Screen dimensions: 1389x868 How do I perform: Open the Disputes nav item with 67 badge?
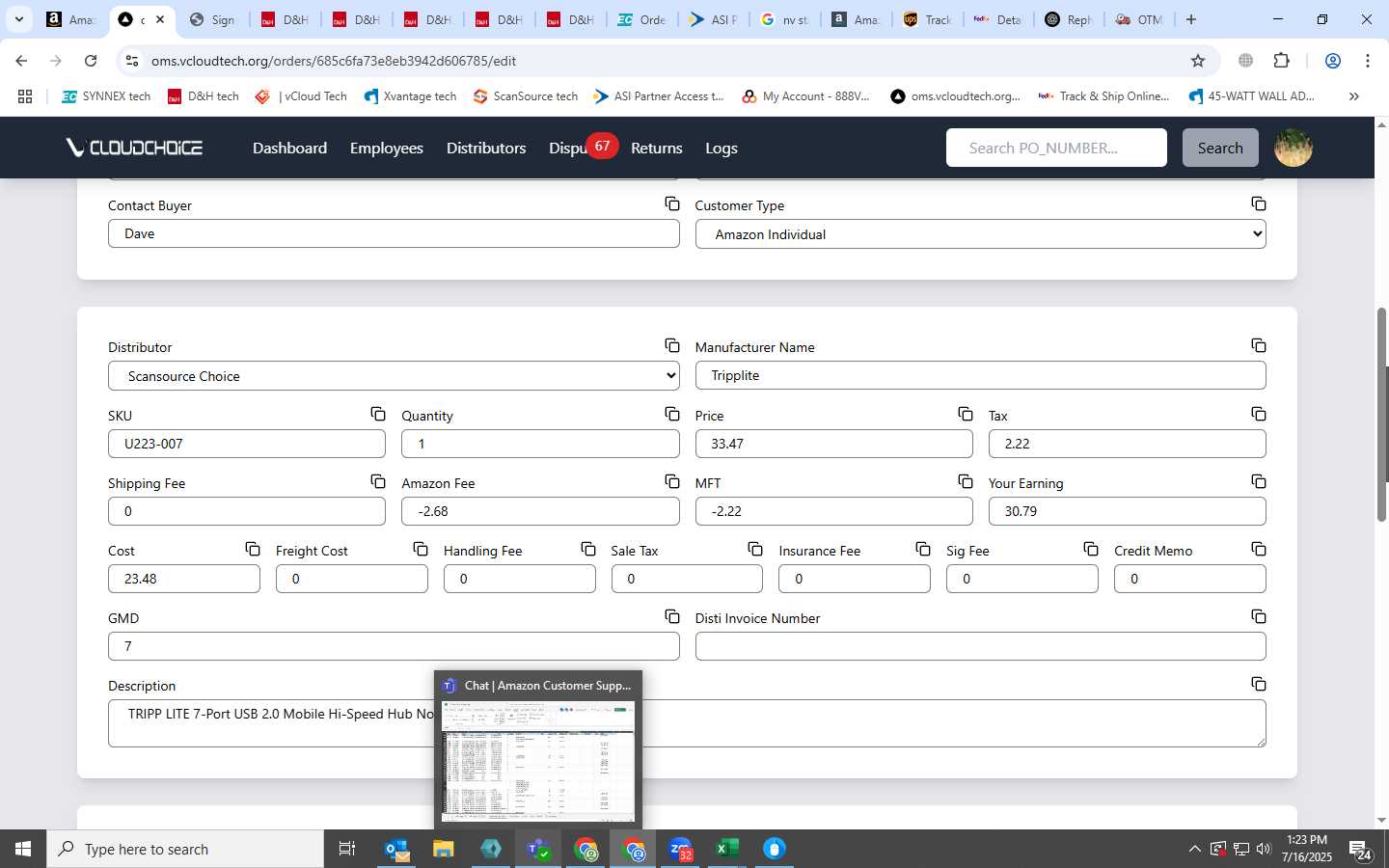point(583,148)
